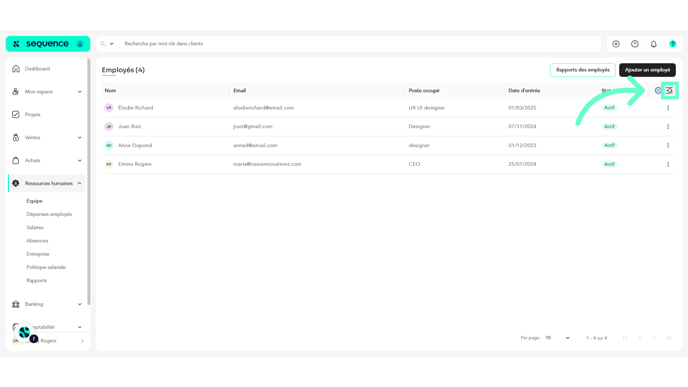Click the plus-circle quick add icon

(616, 44)
